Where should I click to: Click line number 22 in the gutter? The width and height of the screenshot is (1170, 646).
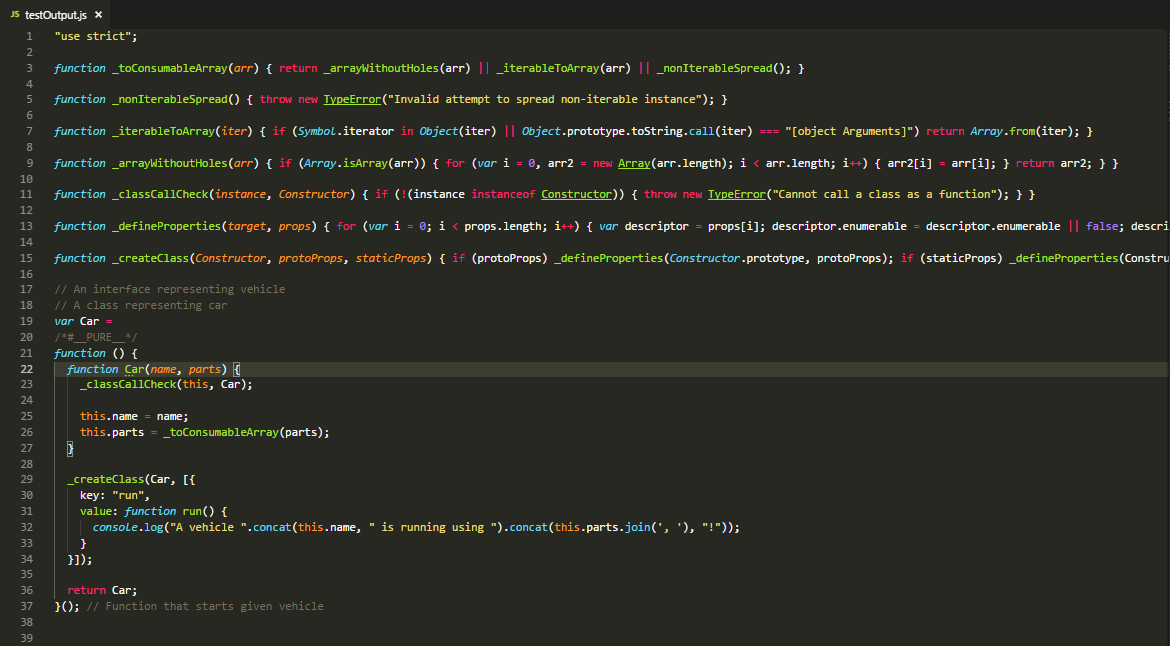[27, 368]
